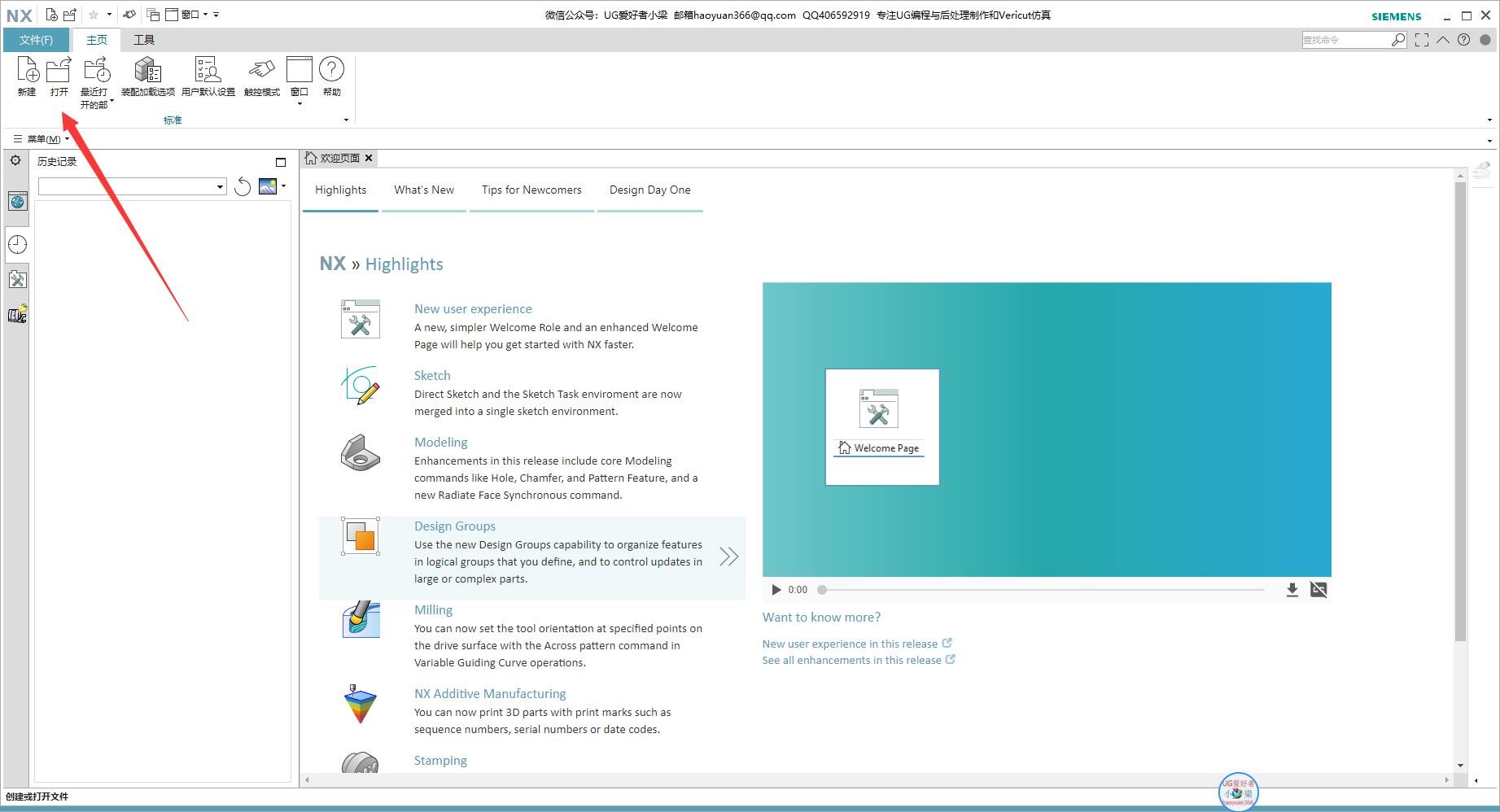Open quick access toolbar options arrow
1500x812 pixels.
216,15
